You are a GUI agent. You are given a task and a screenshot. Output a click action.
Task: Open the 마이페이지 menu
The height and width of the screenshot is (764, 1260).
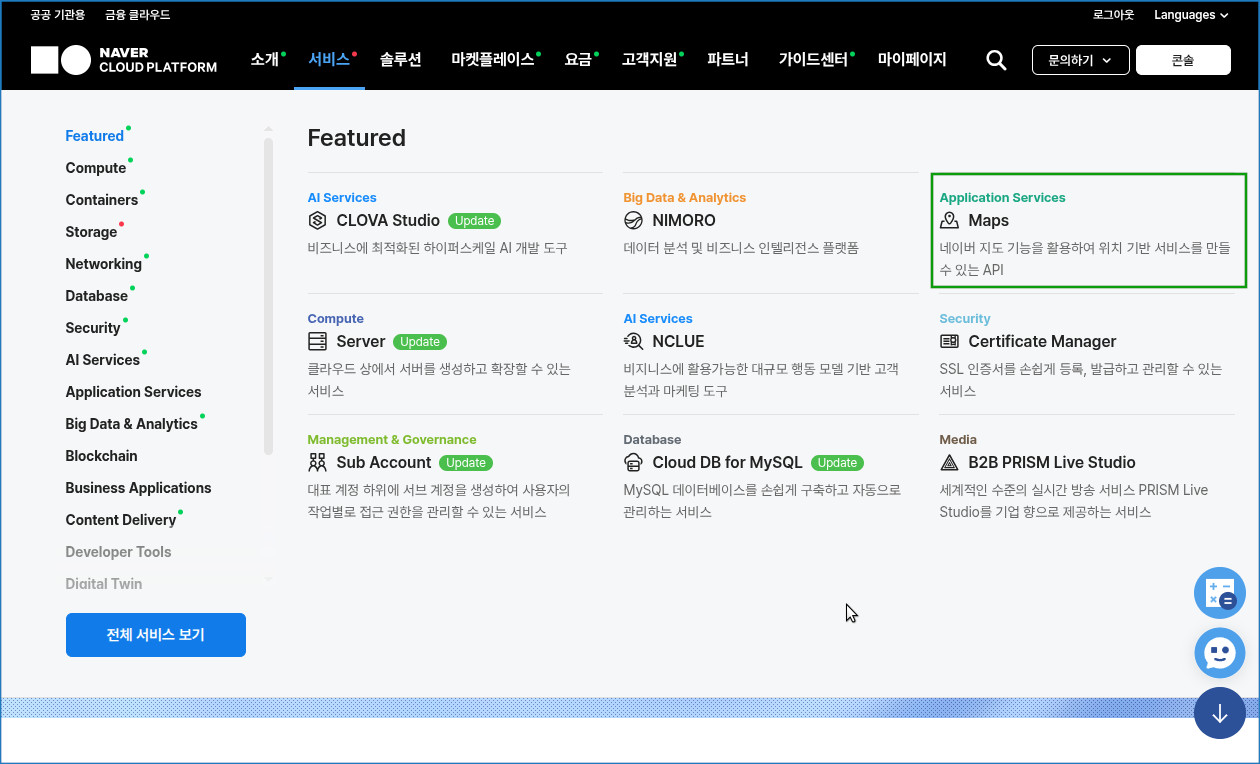(x=912, y=60)
